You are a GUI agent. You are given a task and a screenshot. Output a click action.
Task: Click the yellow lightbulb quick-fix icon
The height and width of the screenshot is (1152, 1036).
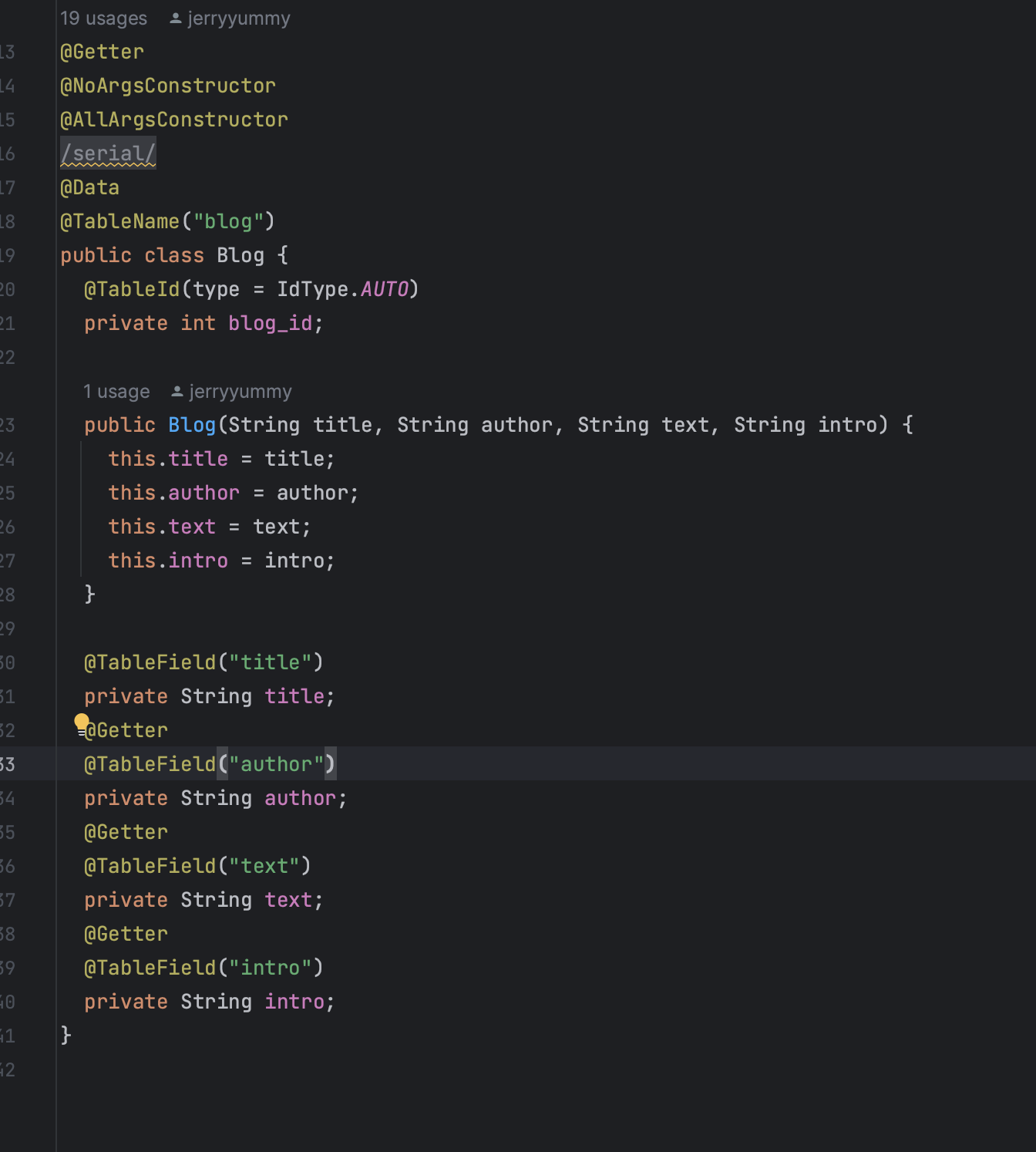[81, 723]
